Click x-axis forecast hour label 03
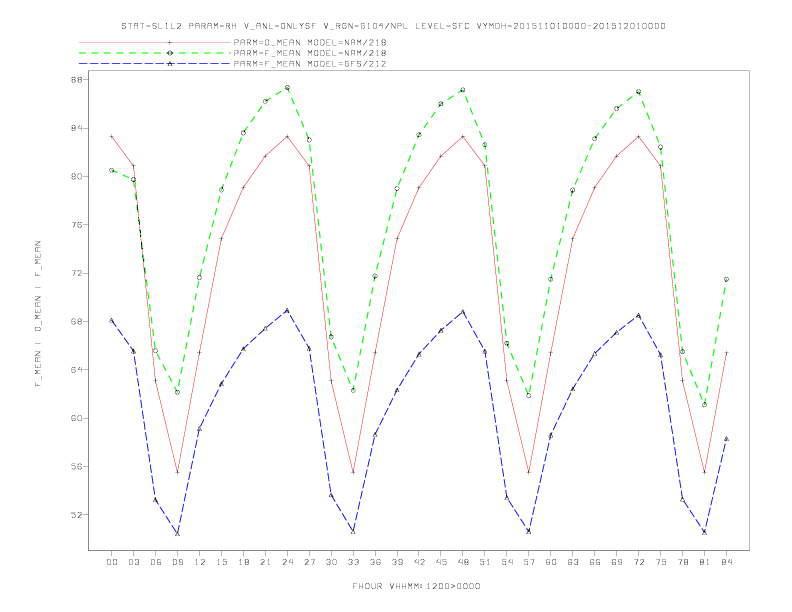Screen dimensions: 792x612 point(134,562)
